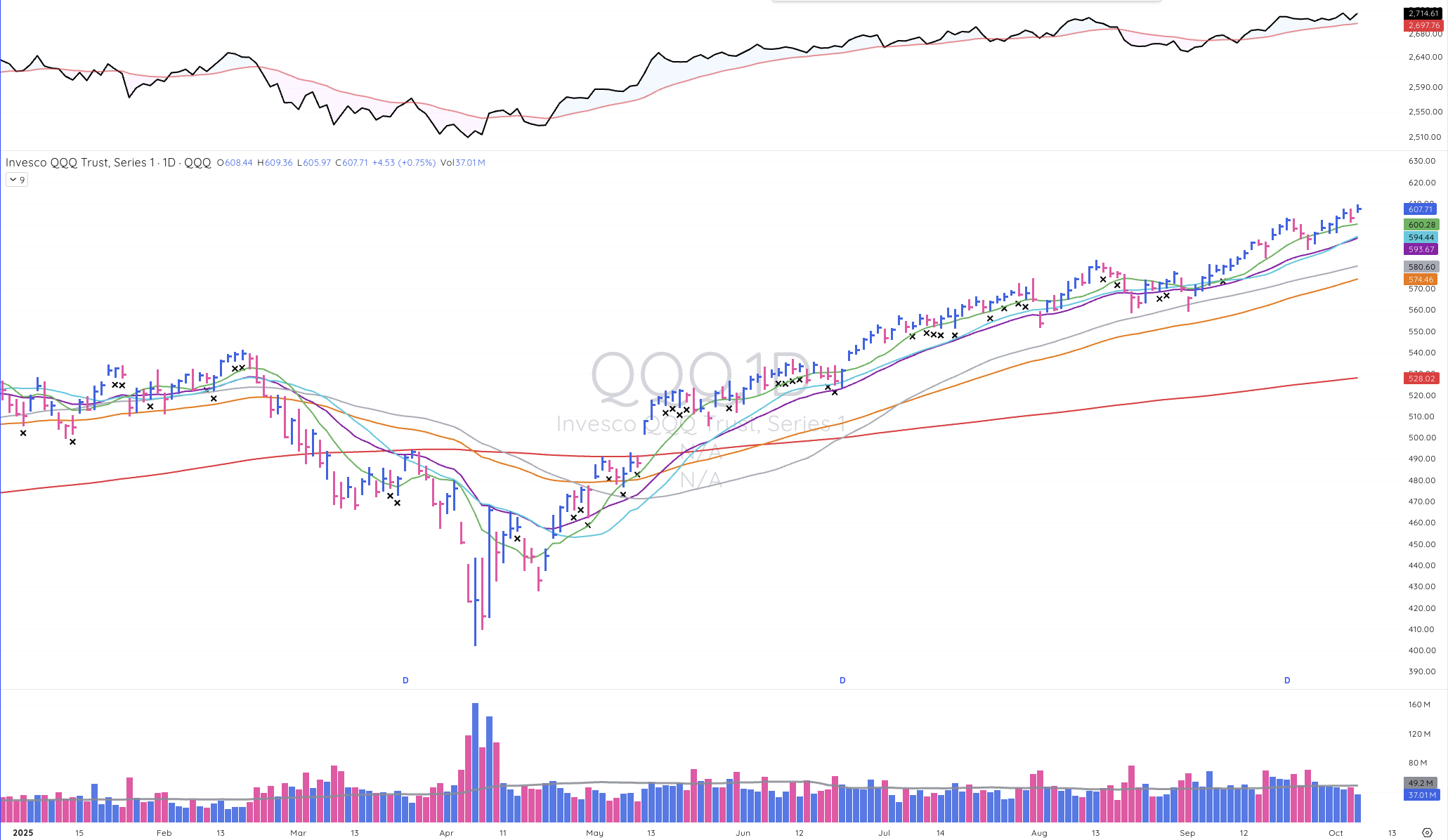The height and width of the screenshot is (840, 1448).
Task: Click the dividend D marker near April
Action: click(x=405, y=680)
